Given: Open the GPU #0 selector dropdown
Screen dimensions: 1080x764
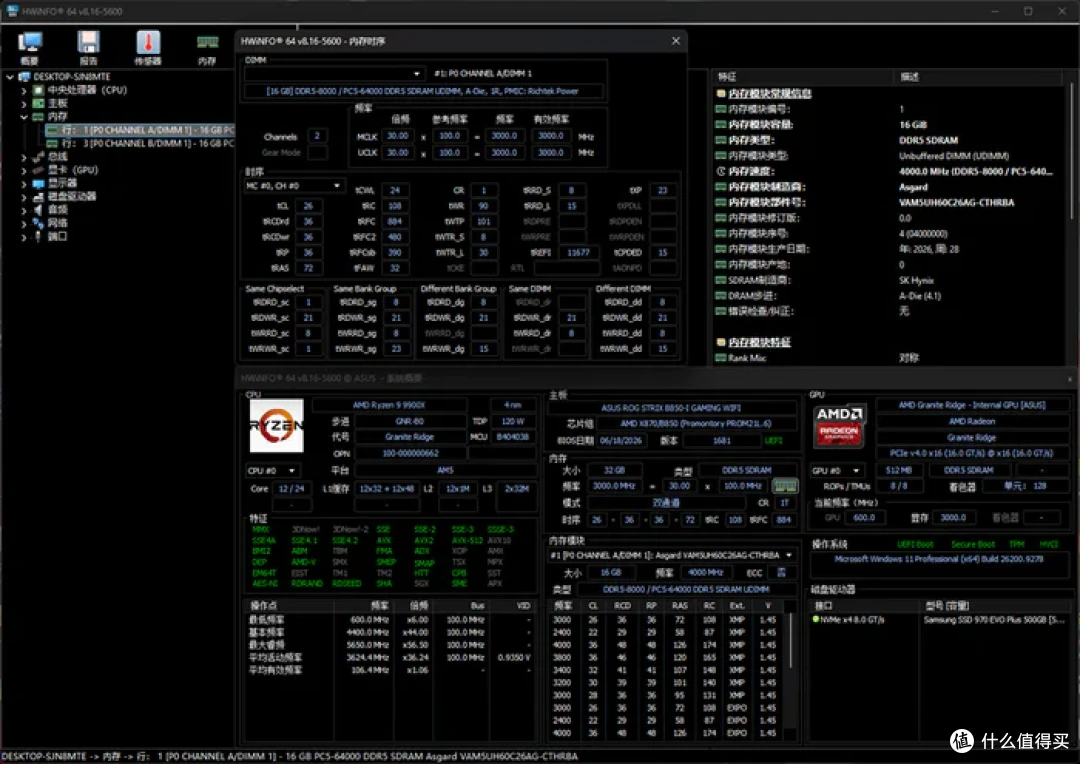Looking at the screenshot, I should point(838,471).
